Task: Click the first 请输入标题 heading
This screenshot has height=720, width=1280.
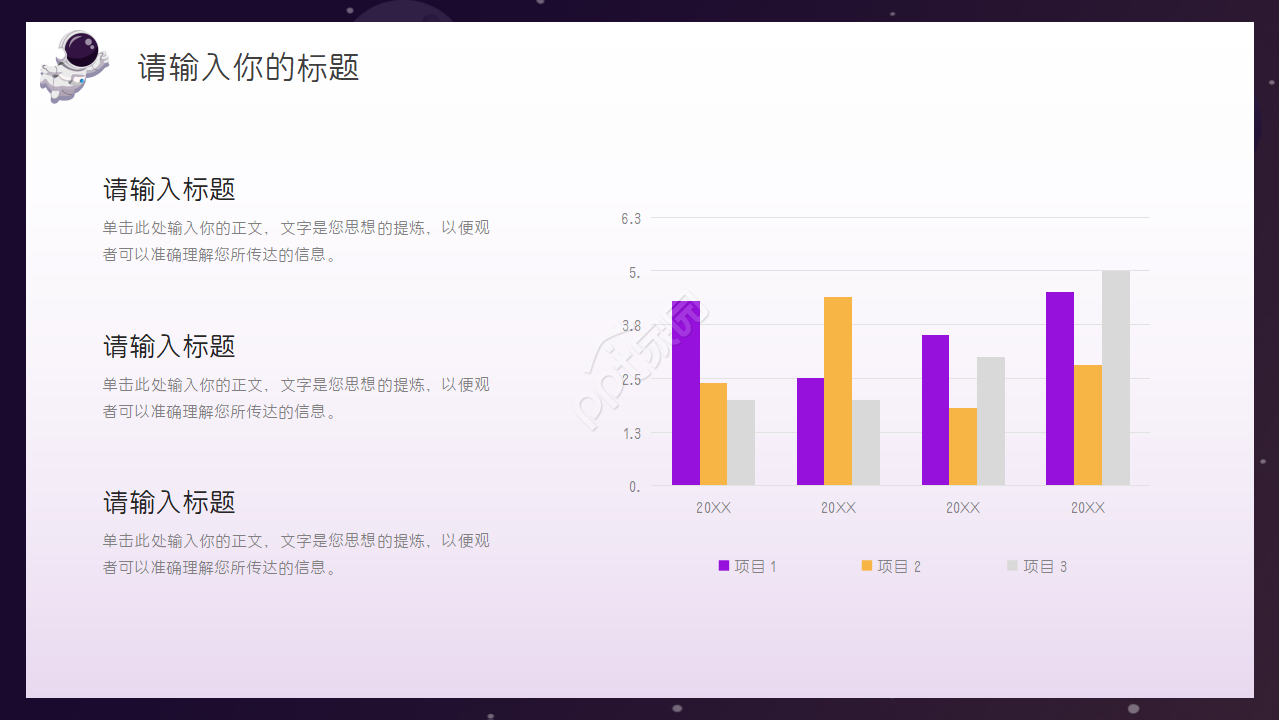Action: (x=169, y=189)
